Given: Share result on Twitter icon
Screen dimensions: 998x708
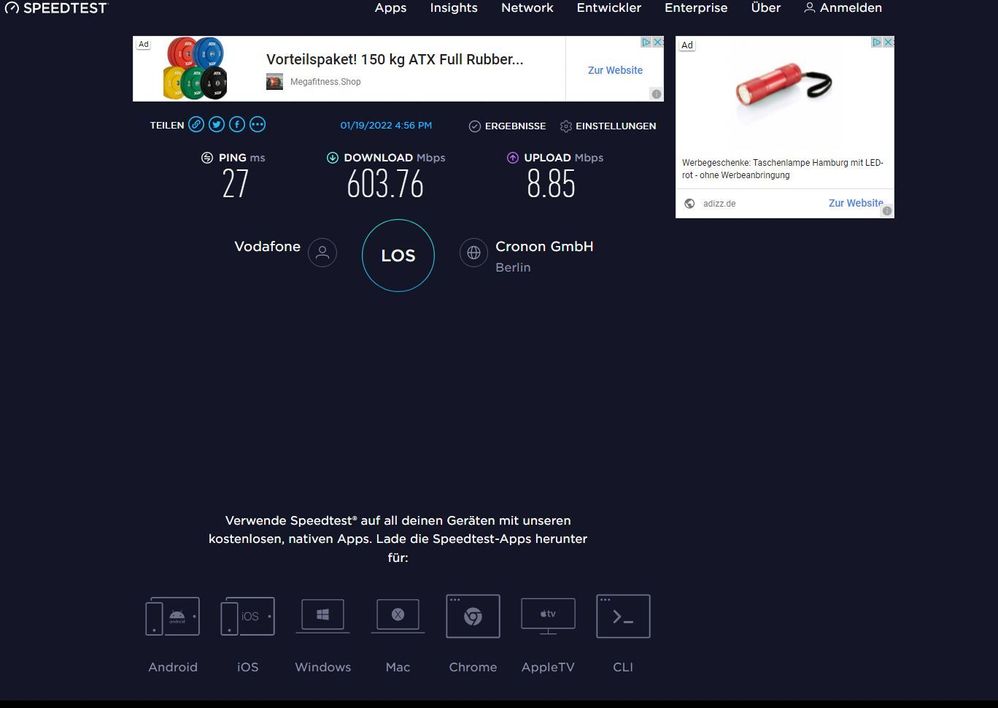Looking at the screenshot, I should [216, 125].
